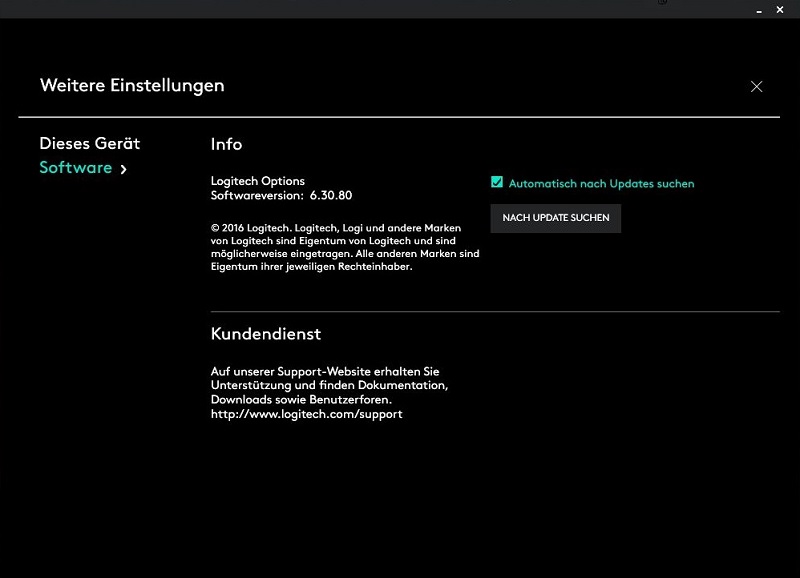Image resolution: width=800 pixels, height=578 pixels.
Task: Select the Software section
Action: click(x=76, y=167)
